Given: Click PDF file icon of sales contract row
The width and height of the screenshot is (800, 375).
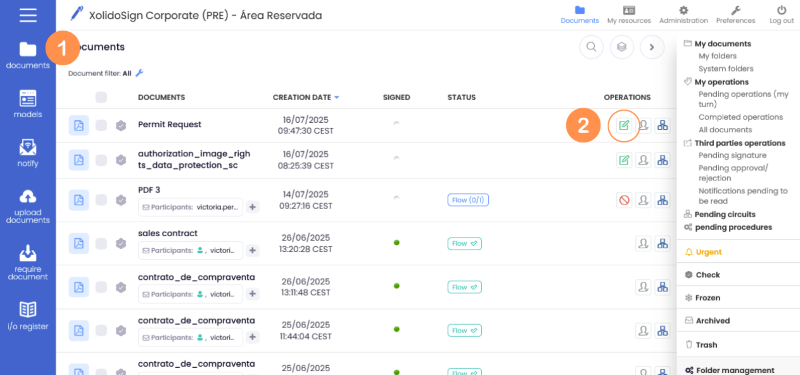Looking at the screenshot, I should (79, 243).
